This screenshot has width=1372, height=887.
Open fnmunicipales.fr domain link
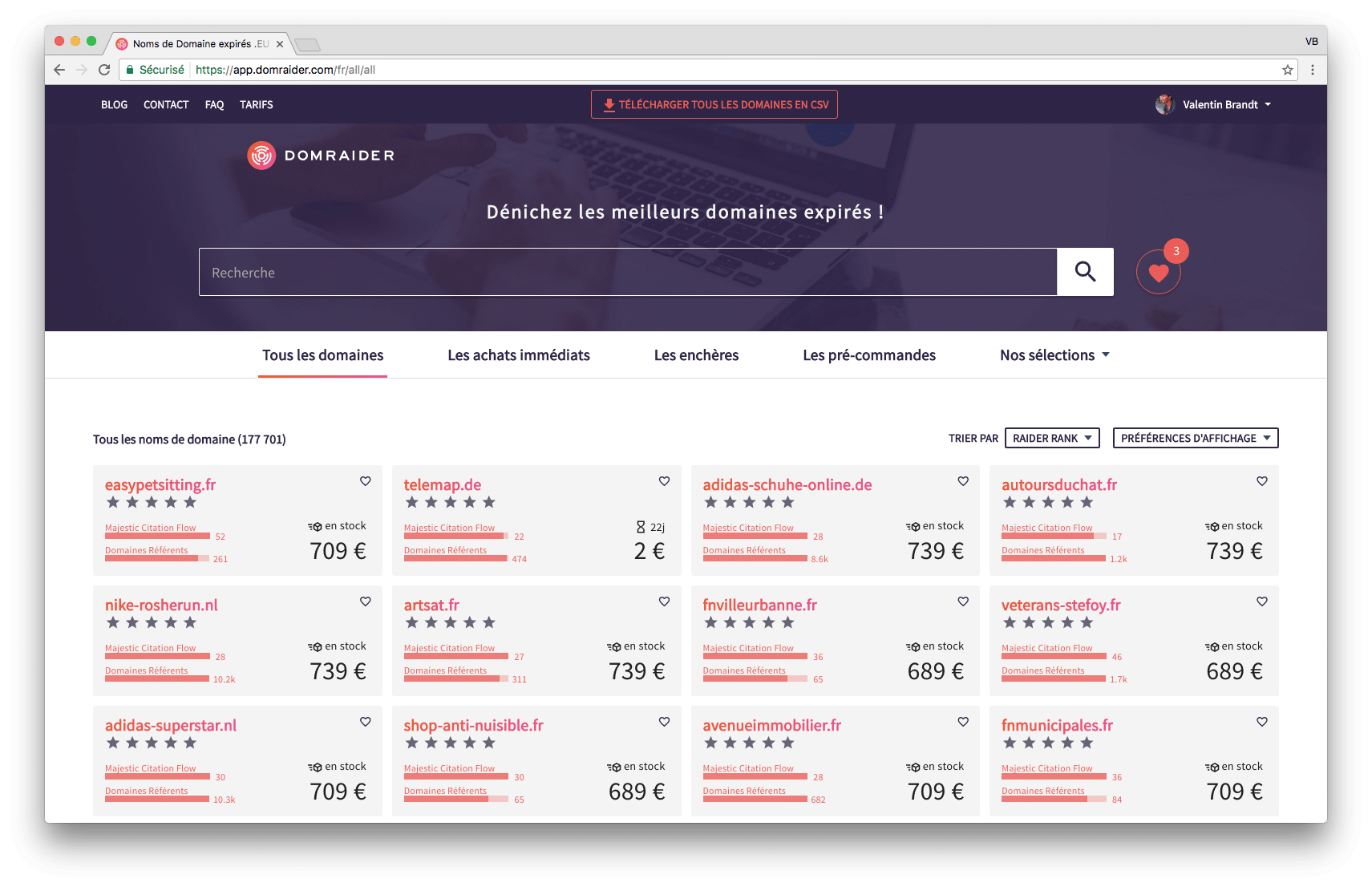tap(1057, 725)
